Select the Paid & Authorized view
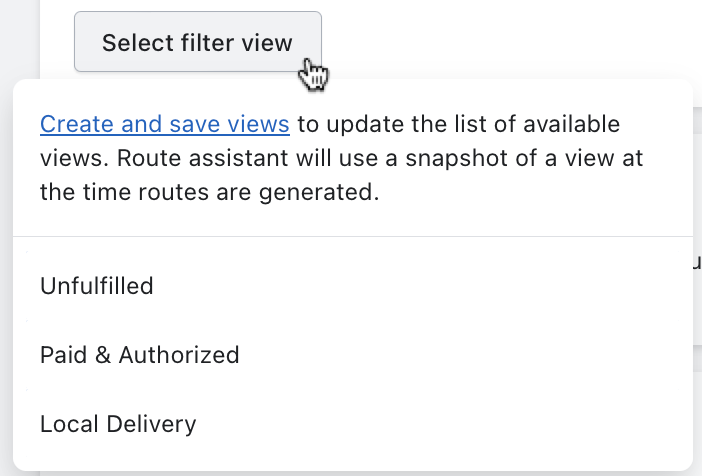The width and height of the screenshot is (702, 476). (x=353, y=355)
